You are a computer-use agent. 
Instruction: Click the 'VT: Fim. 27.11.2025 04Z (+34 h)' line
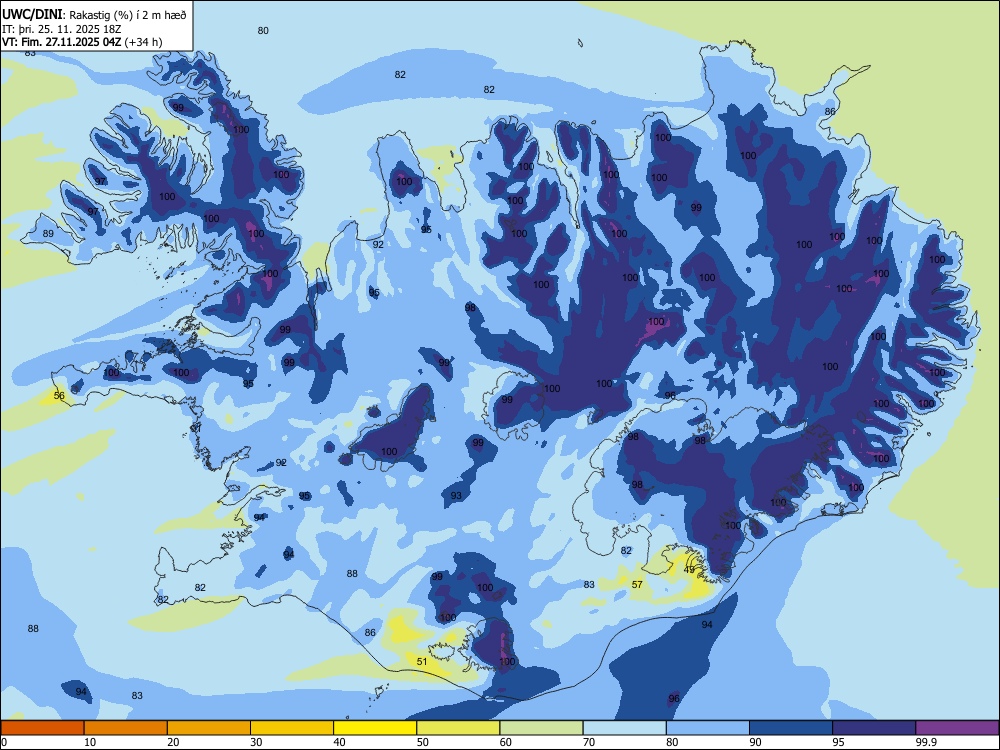(82, 42)
